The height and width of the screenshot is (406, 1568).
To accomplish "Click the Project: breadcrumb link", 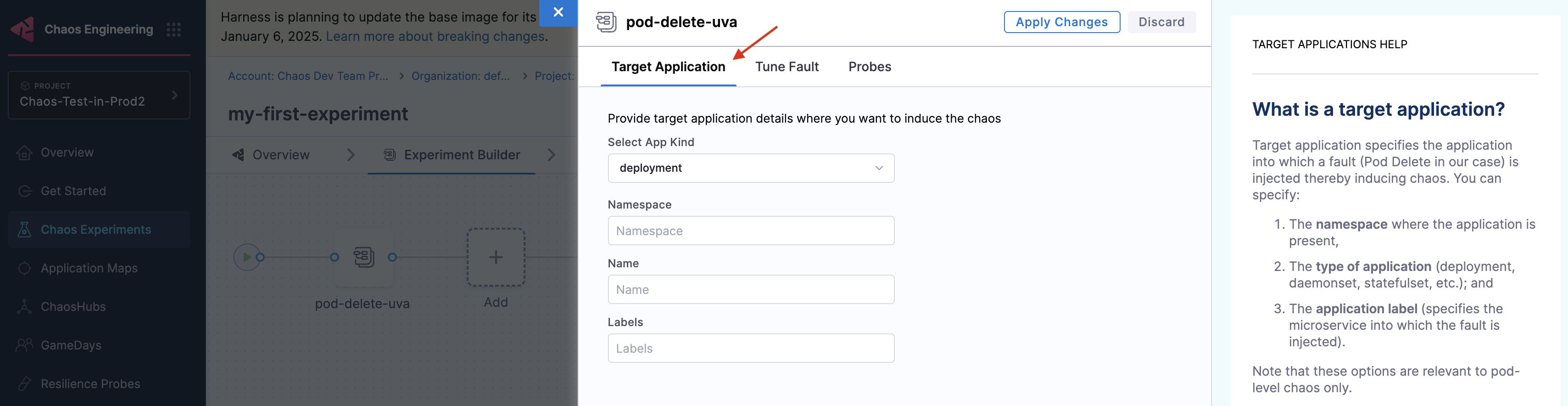I will tap(554, 76).
